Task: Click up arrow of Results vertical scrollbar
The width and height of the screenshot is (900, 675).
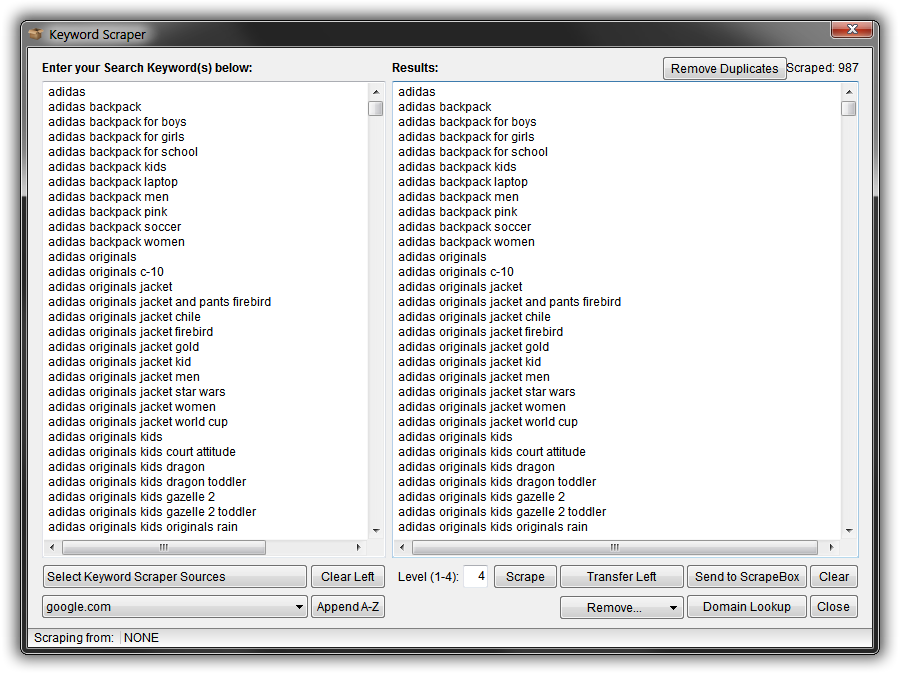Action: click(x=849, y=92)
